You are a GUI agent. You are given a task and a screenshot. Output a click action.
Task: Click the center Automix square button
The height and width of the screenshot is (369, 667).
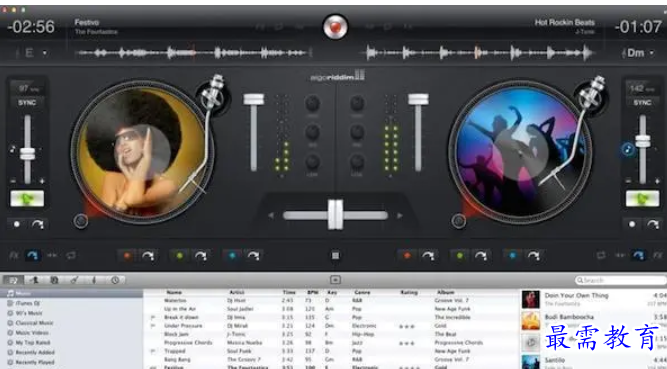335,256
